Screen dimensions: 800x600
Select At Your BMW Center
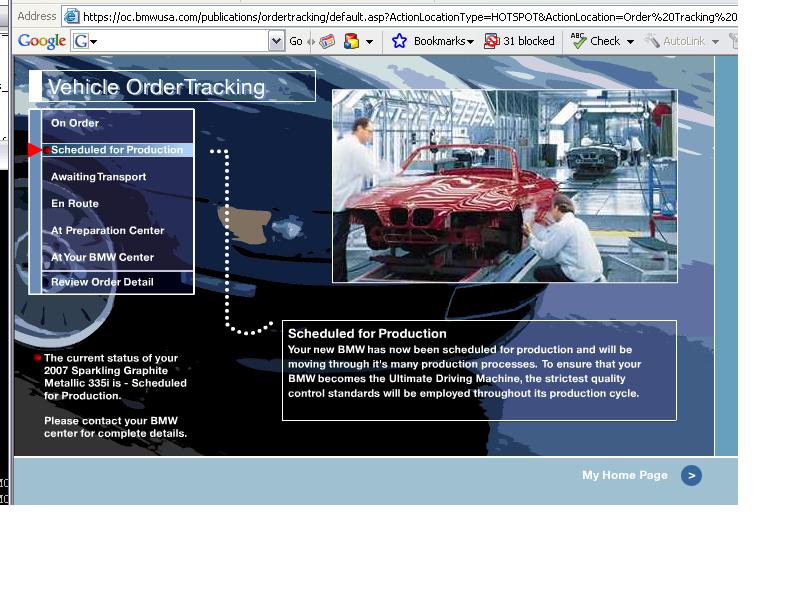tap(102, 258)
